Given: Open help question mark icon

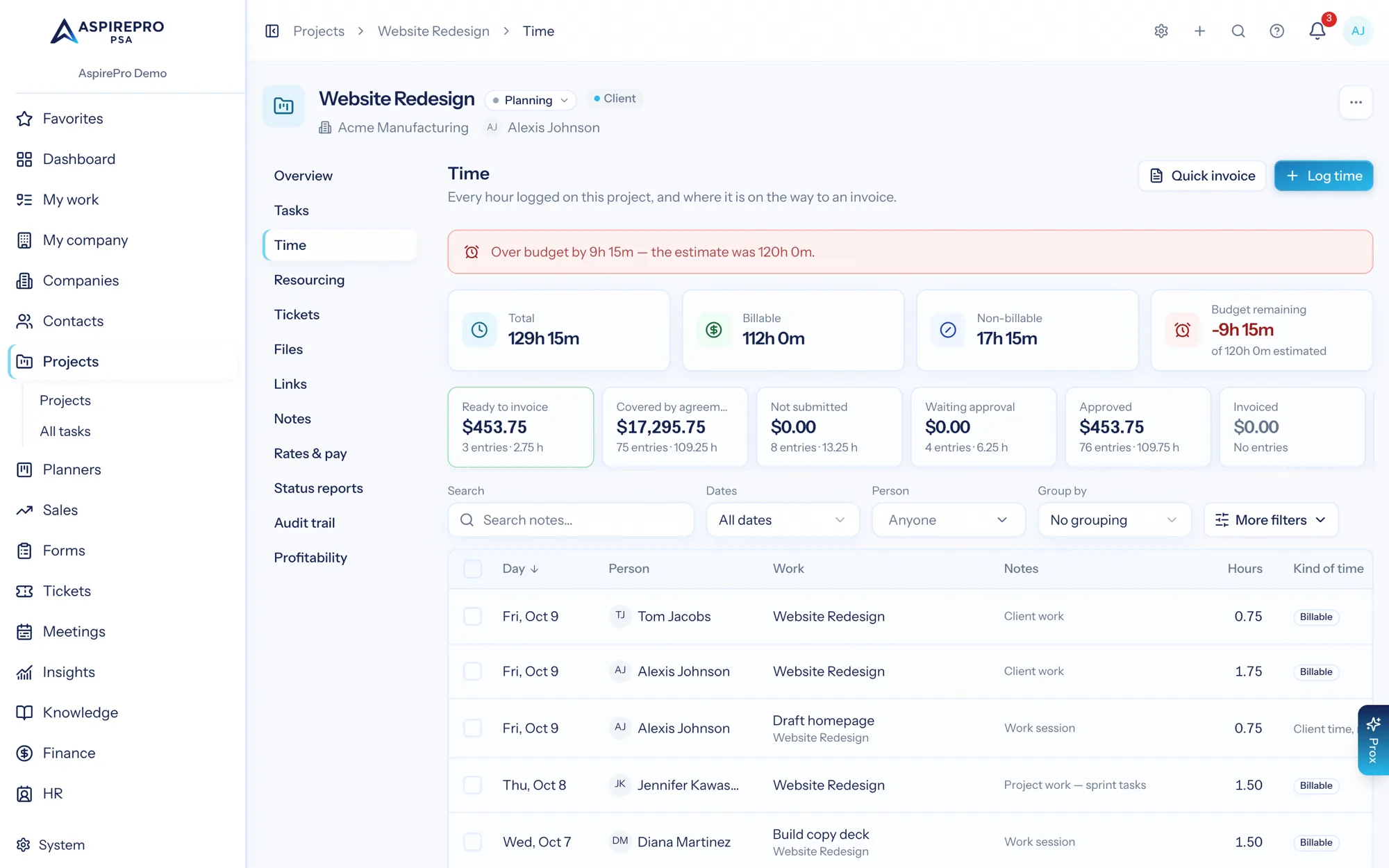Looking at the screenshot, I should pos(1276,31).
